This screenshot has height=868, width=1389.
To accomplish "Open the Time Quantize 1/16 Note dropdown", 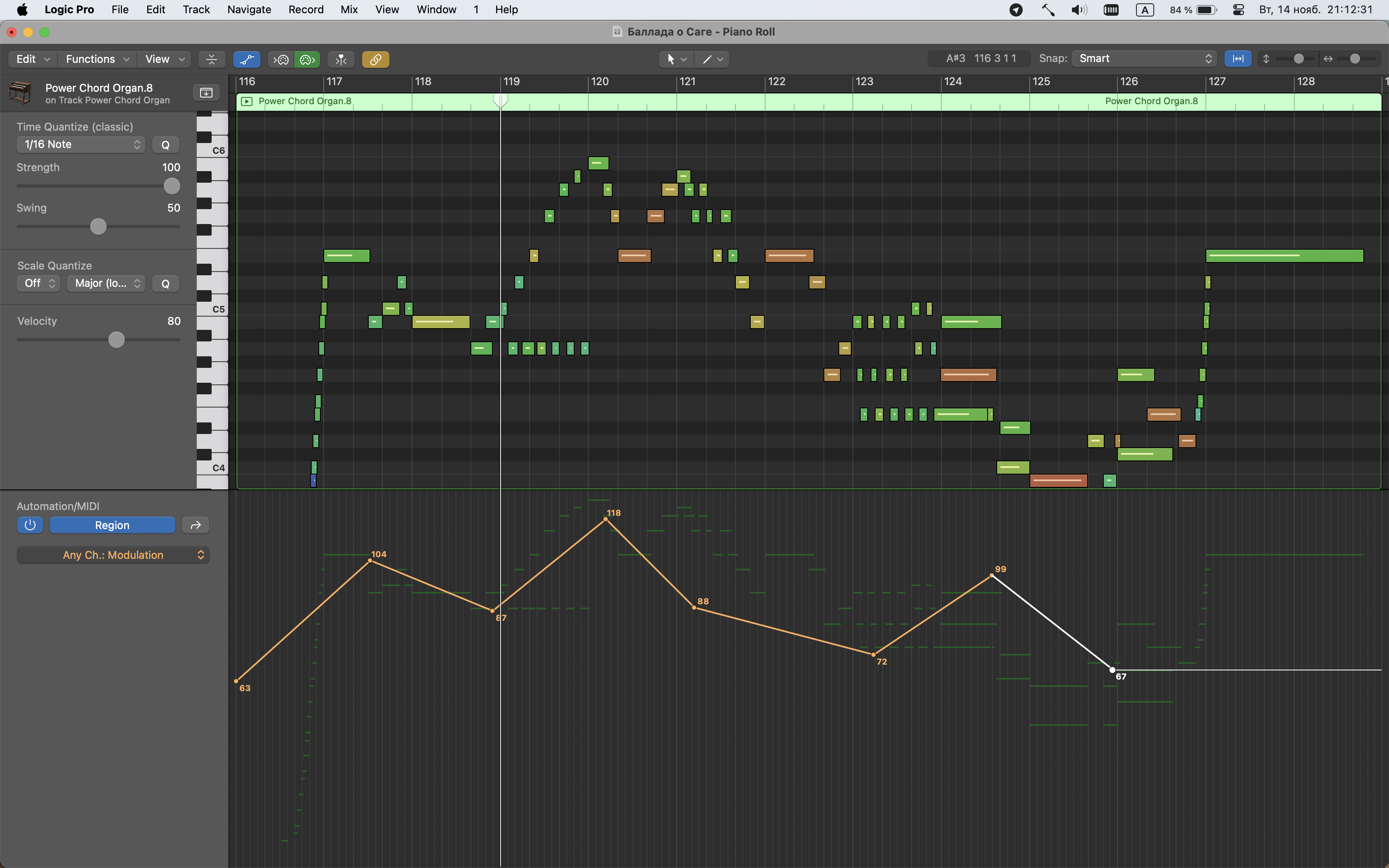I will (x=81, y=145).
